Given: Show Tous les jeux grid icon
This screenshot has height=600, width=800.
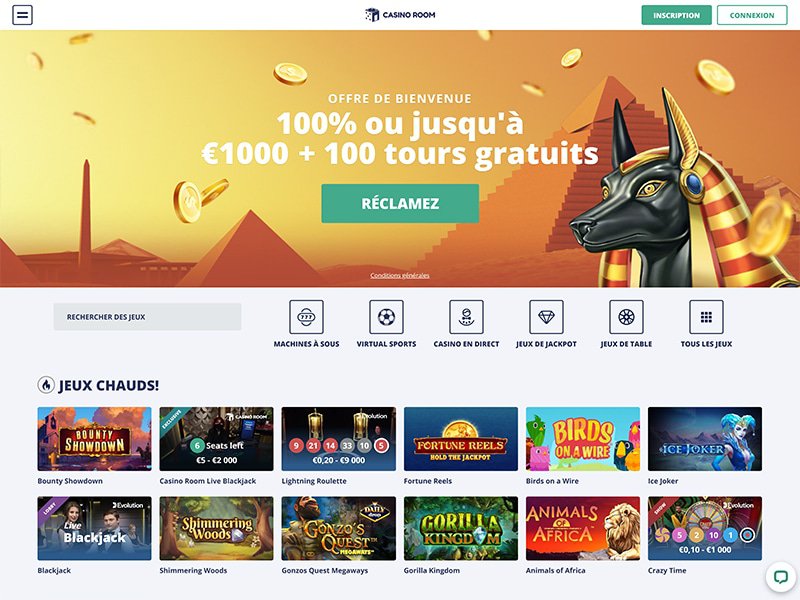Looking at the screenshot, I should pyautogui.click(x=706, y=317).
